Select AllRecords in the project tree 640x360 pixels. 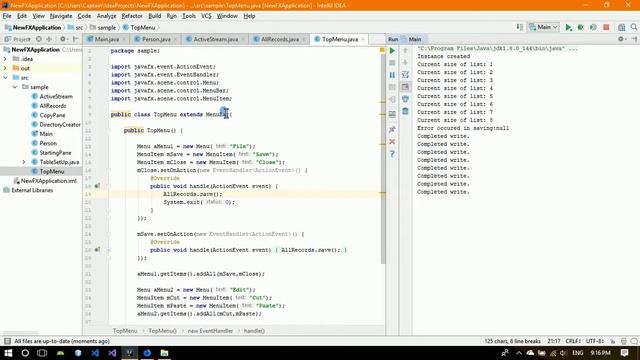pos(53,106)
